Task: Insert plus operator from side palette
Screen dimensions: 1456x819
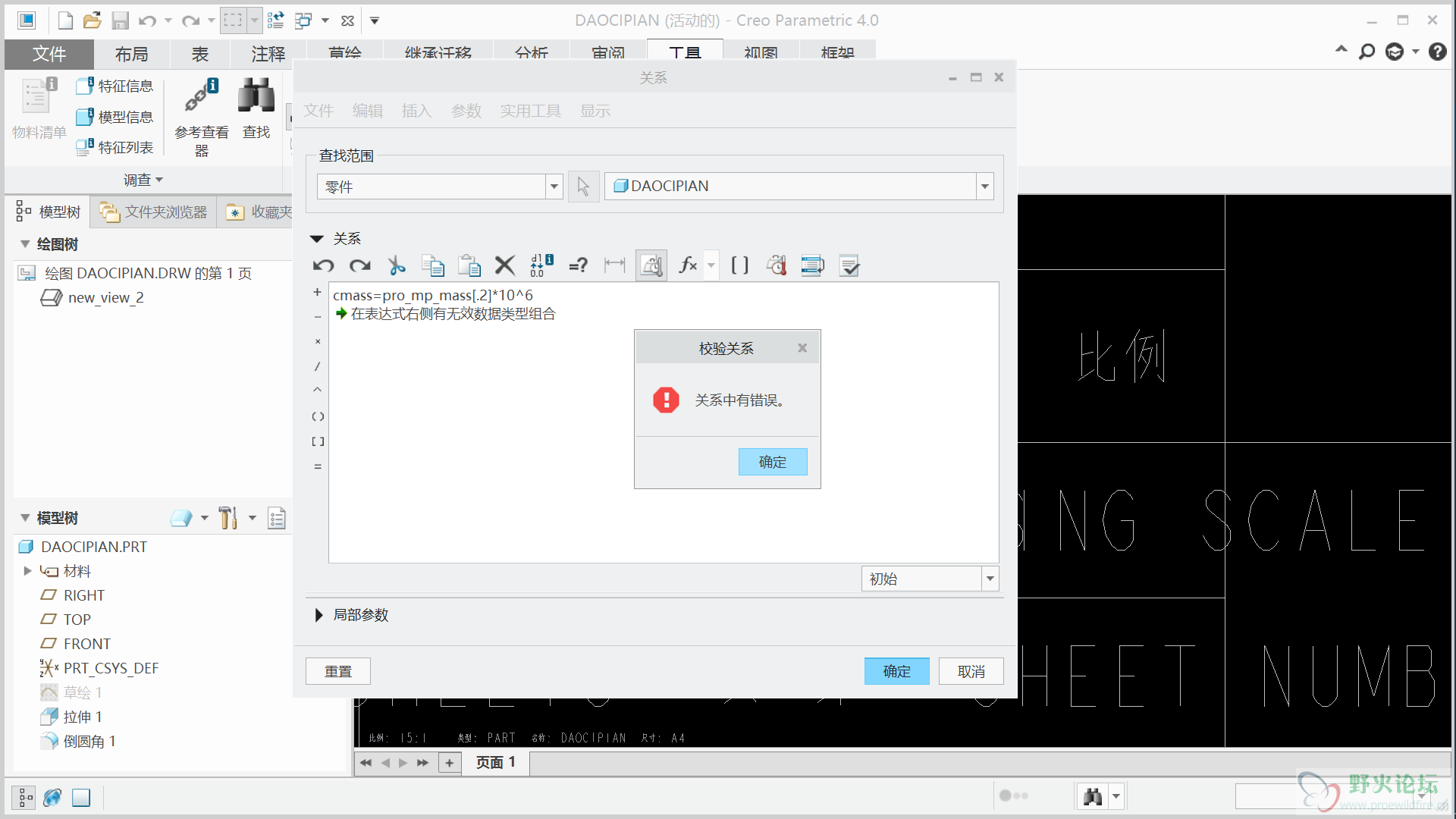Action: pyautogui.click(x=318, y=292)
